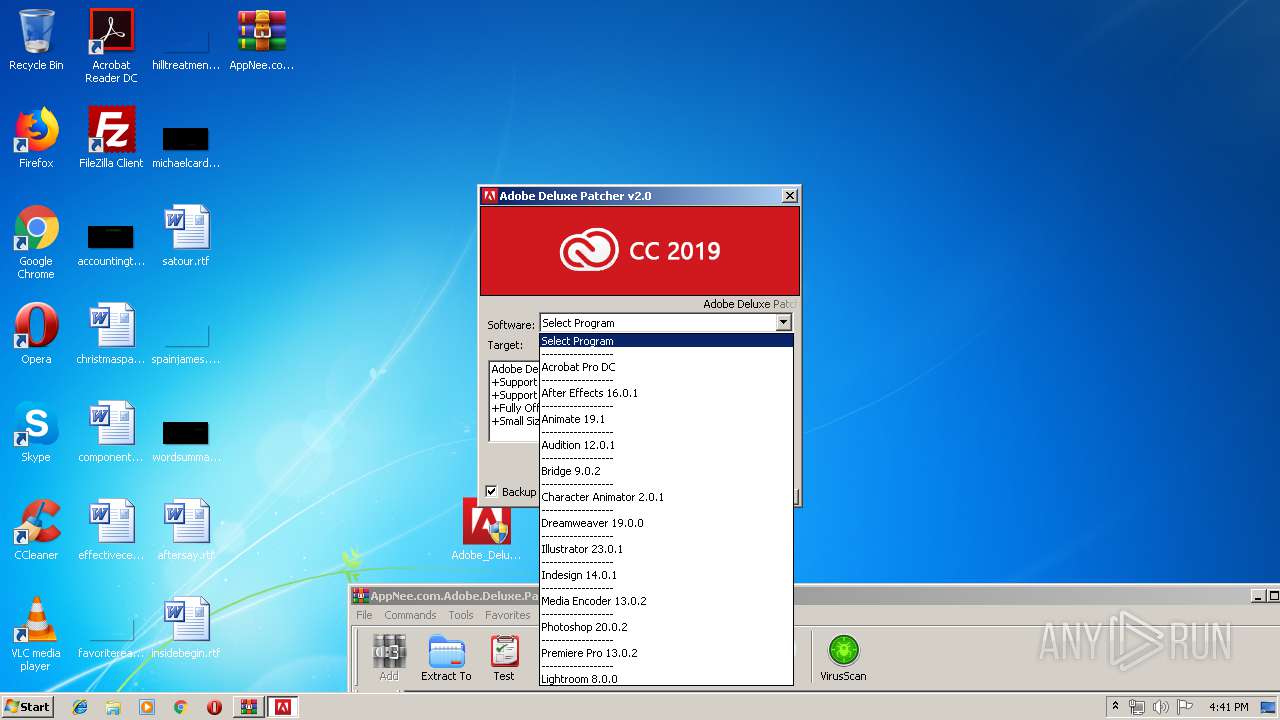The width and height of the screenshot is (1280, 720).
Task: Click WinRAR VirusScan toolbar icon
Action: [x=843, y=658]
